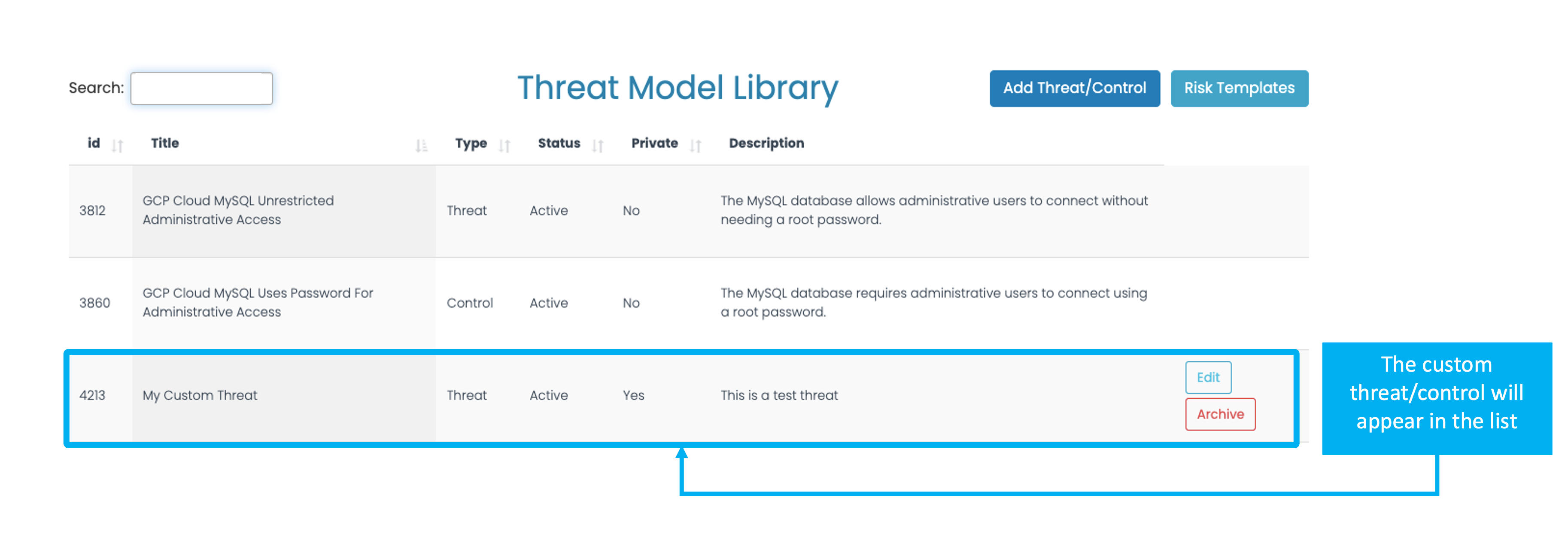Select row with id 3860
Screen dimensions: 1568x553
(95, 302)
